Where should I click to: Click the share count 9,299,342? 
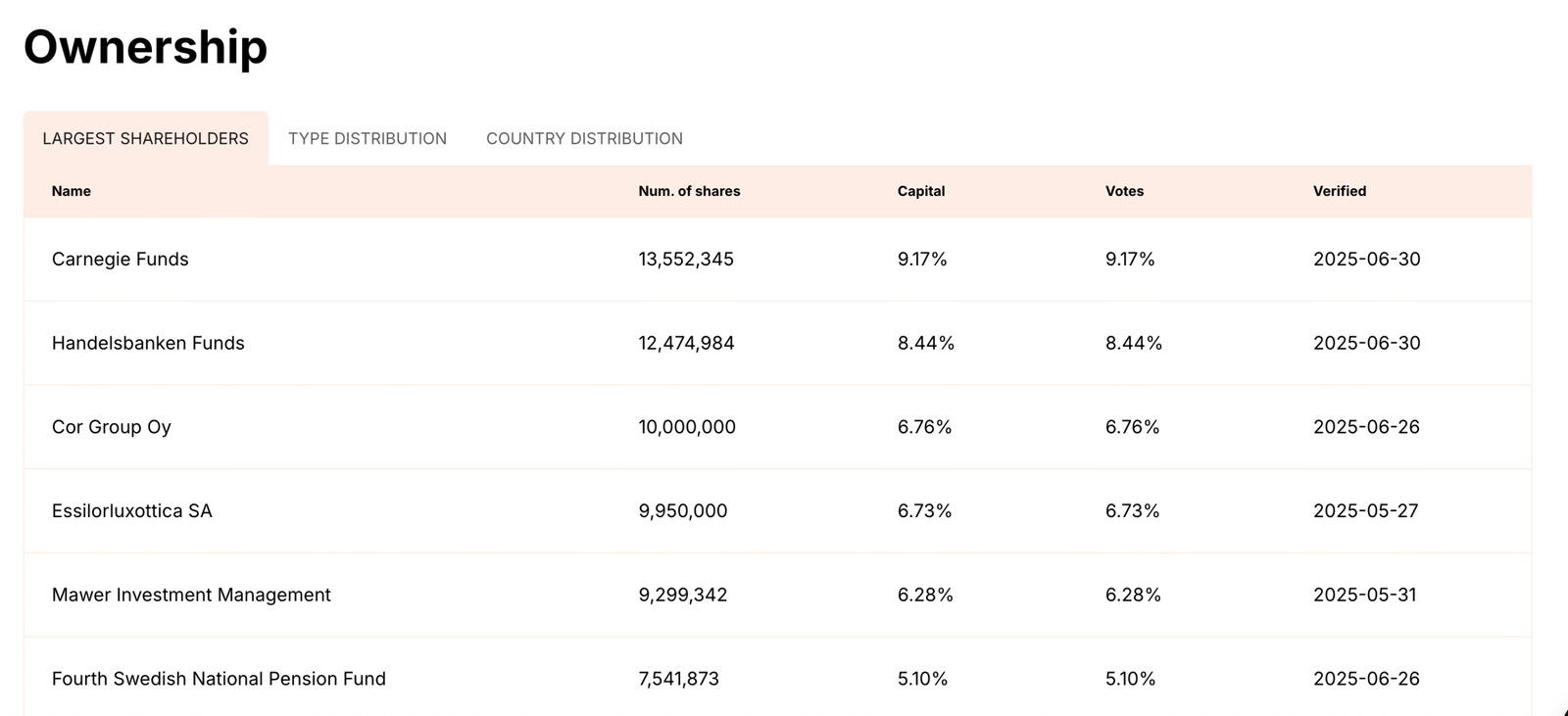[x=683, y=595]
